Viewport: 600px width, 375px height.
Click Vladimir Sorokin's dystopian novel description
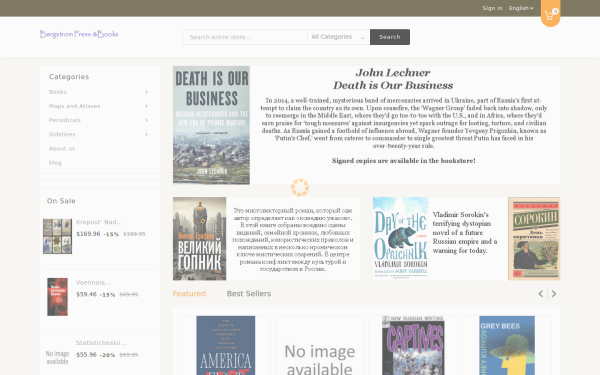coord(465,233)
